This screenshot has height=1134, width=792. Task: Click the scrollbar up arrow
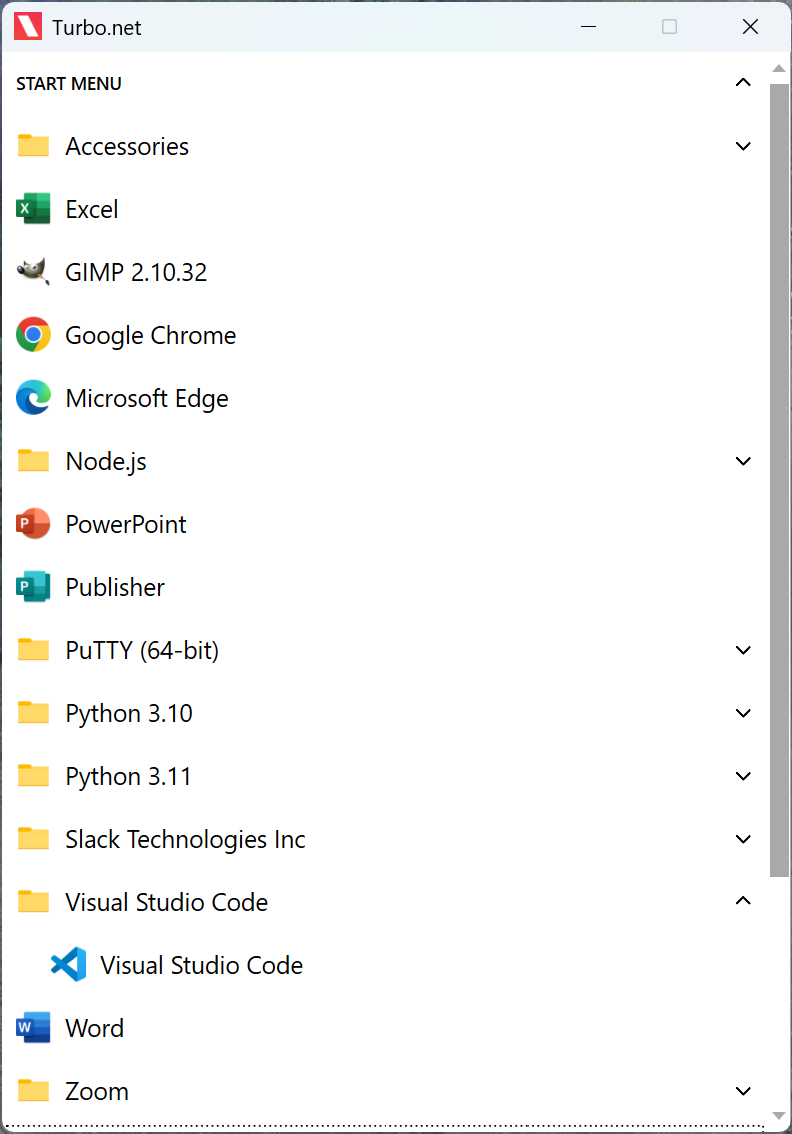tap(778, 69)
